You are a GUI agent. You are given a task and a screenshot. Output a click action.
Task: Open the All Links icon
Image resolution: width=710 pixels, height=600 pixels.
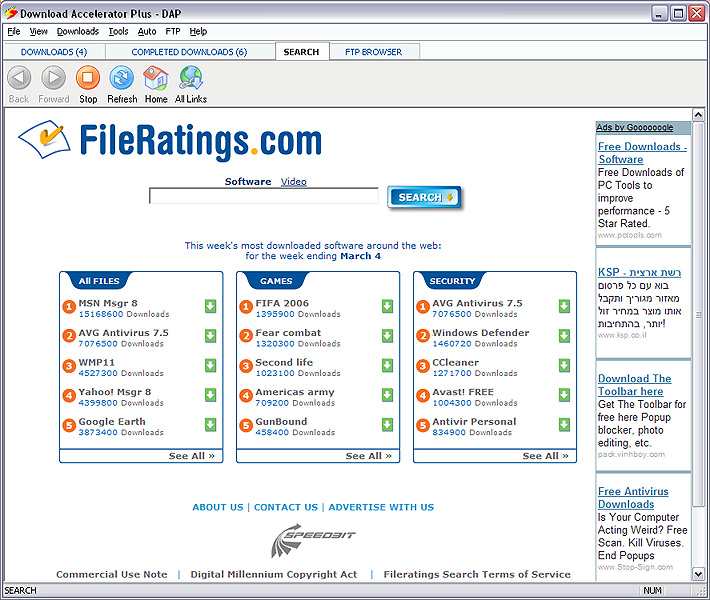pos(191,77)
